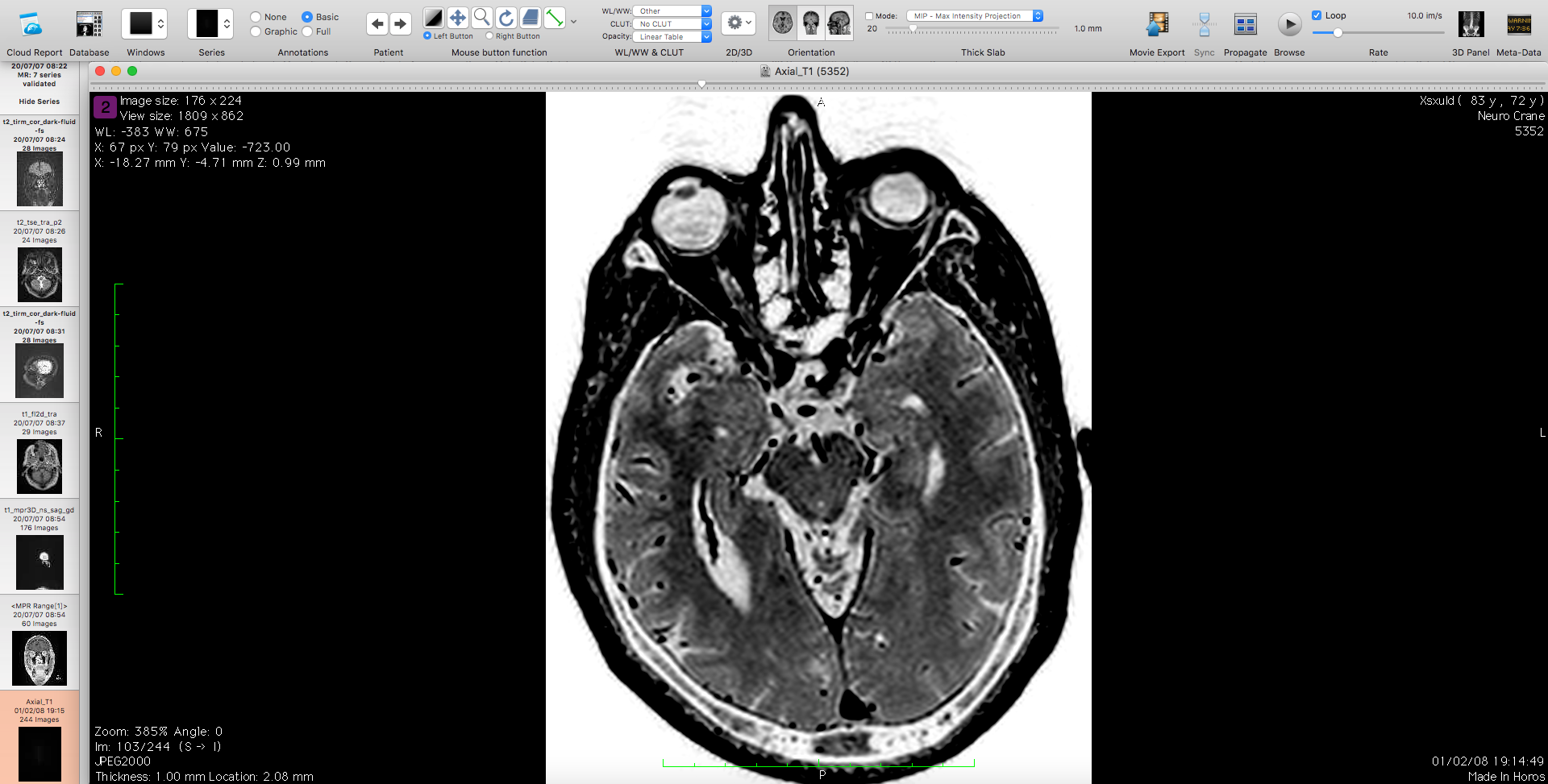The height and width of the screenshot is (784, 1548).
Task: Select the pan move tool
Action: (x=457, y=18)
